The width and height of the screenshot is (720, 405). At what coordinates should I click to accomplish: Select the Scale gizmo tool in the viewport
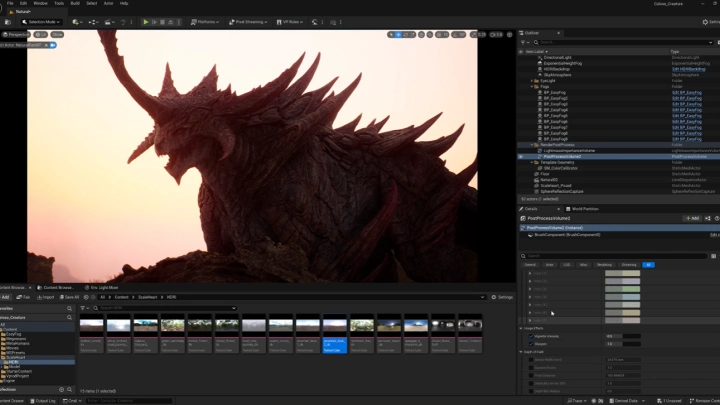click(412, 34)
